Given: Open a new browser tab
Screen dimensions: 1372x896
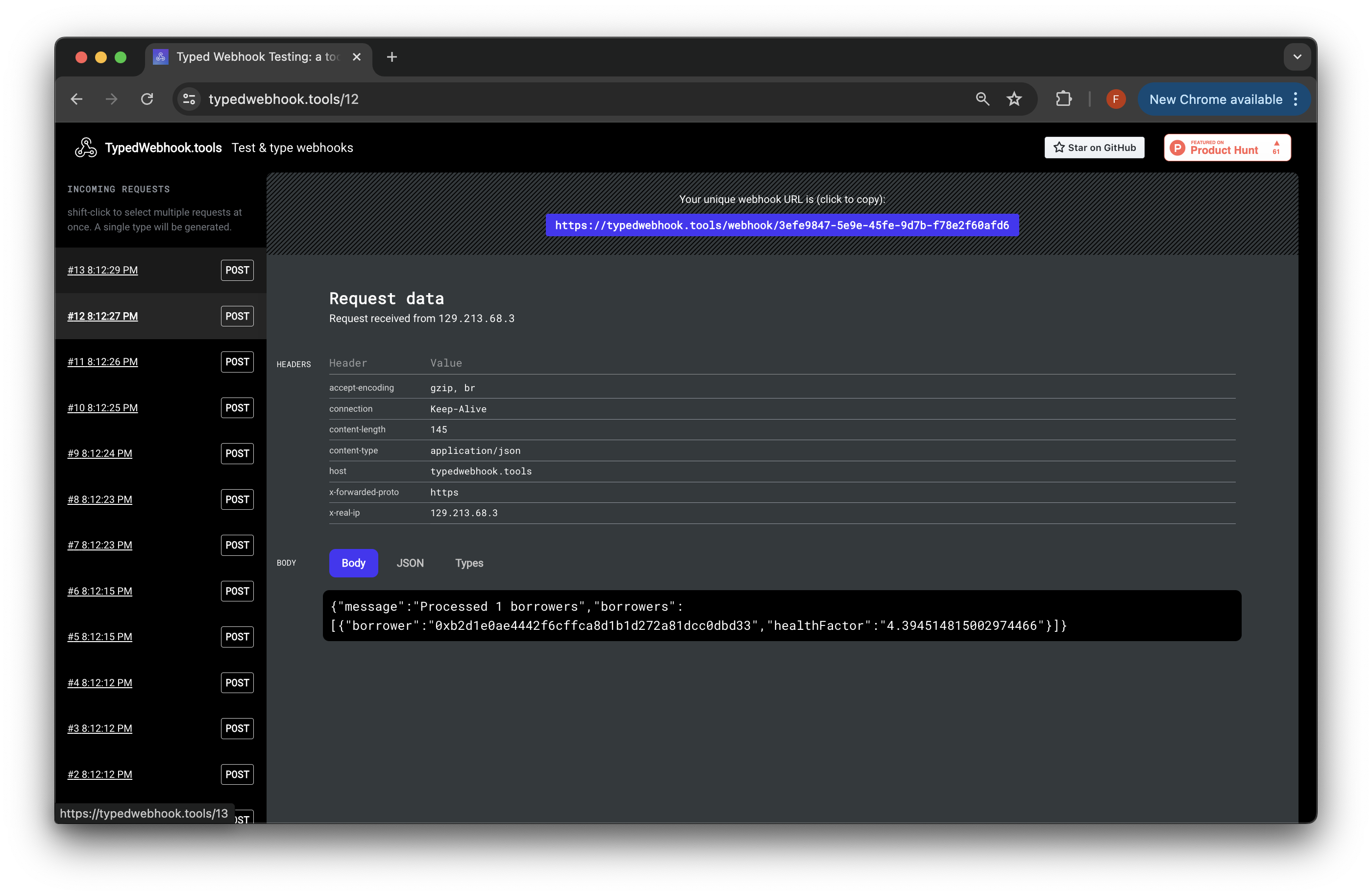Looking at the screenshot, I should 392,57.
